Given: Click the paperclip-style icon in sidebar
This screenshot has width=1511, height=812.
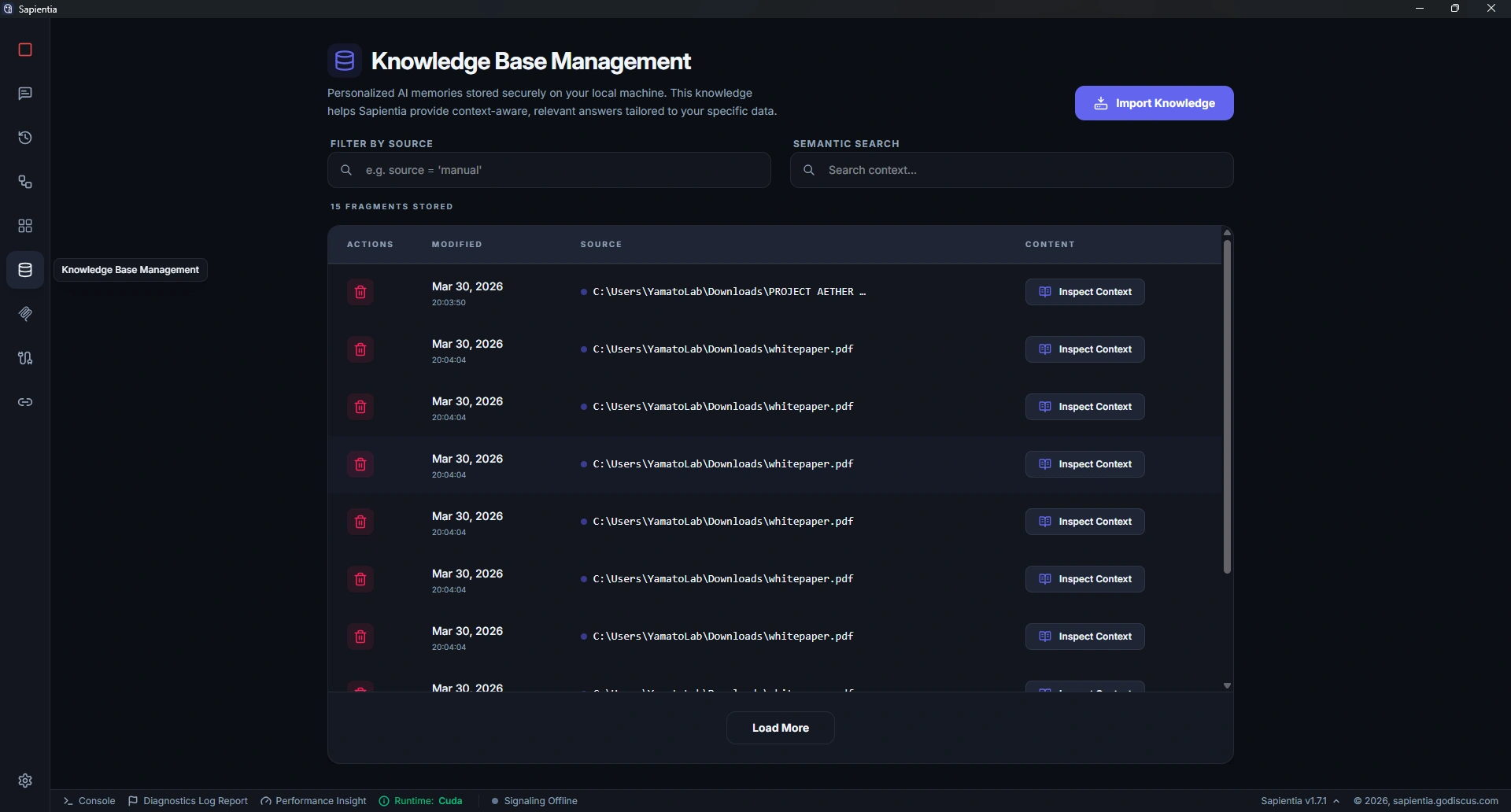Looking at the screenshot, I should click(25, 314).
